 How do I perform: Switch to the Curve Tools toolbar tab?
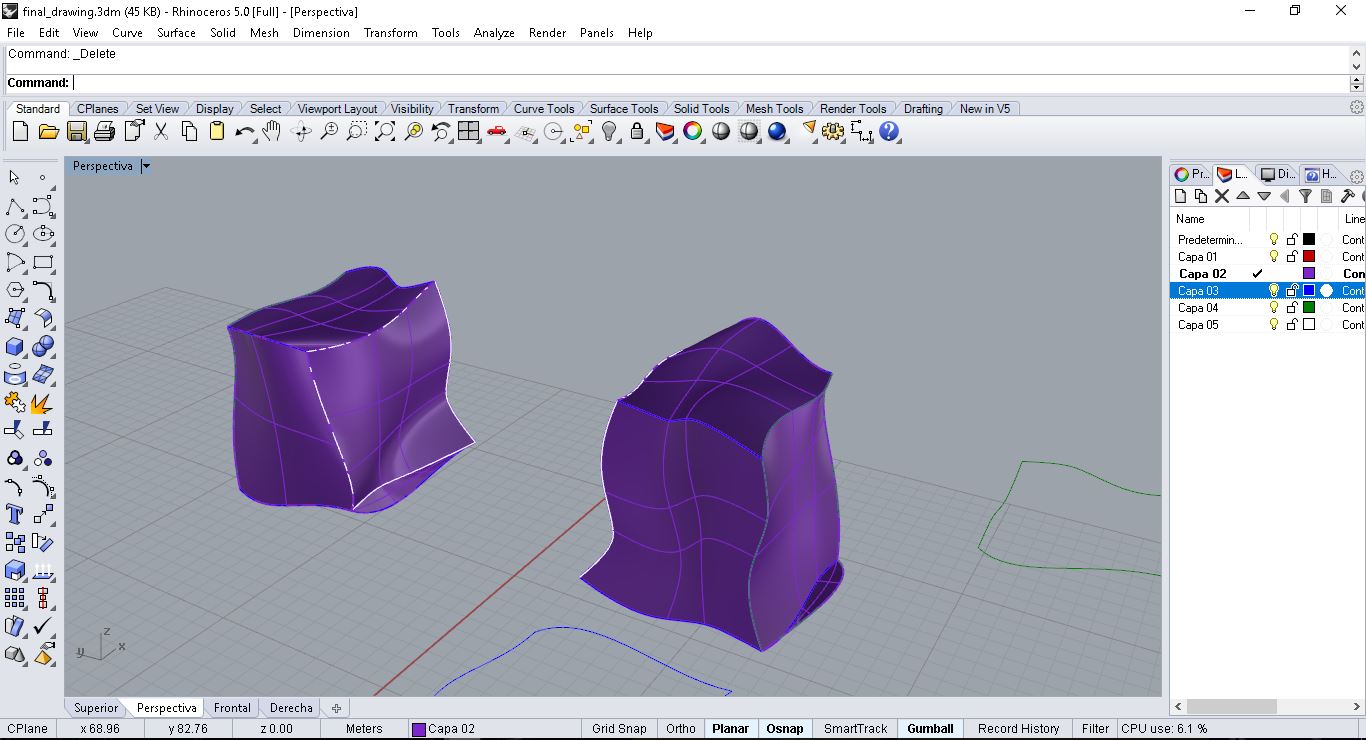tap(544, 109)
